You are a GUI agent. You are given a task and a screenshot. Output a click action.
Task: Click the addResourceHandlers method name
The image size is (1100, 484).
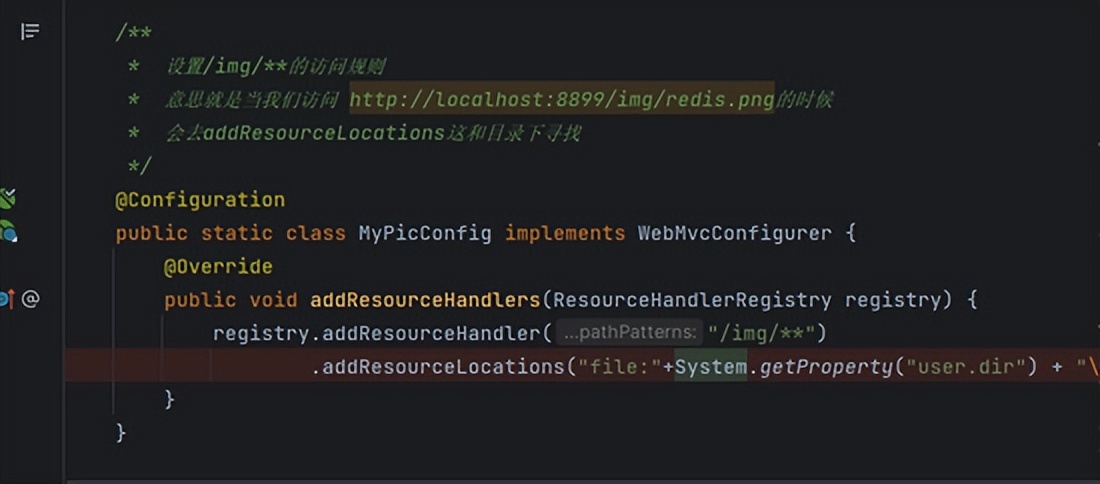coord(425,301)
